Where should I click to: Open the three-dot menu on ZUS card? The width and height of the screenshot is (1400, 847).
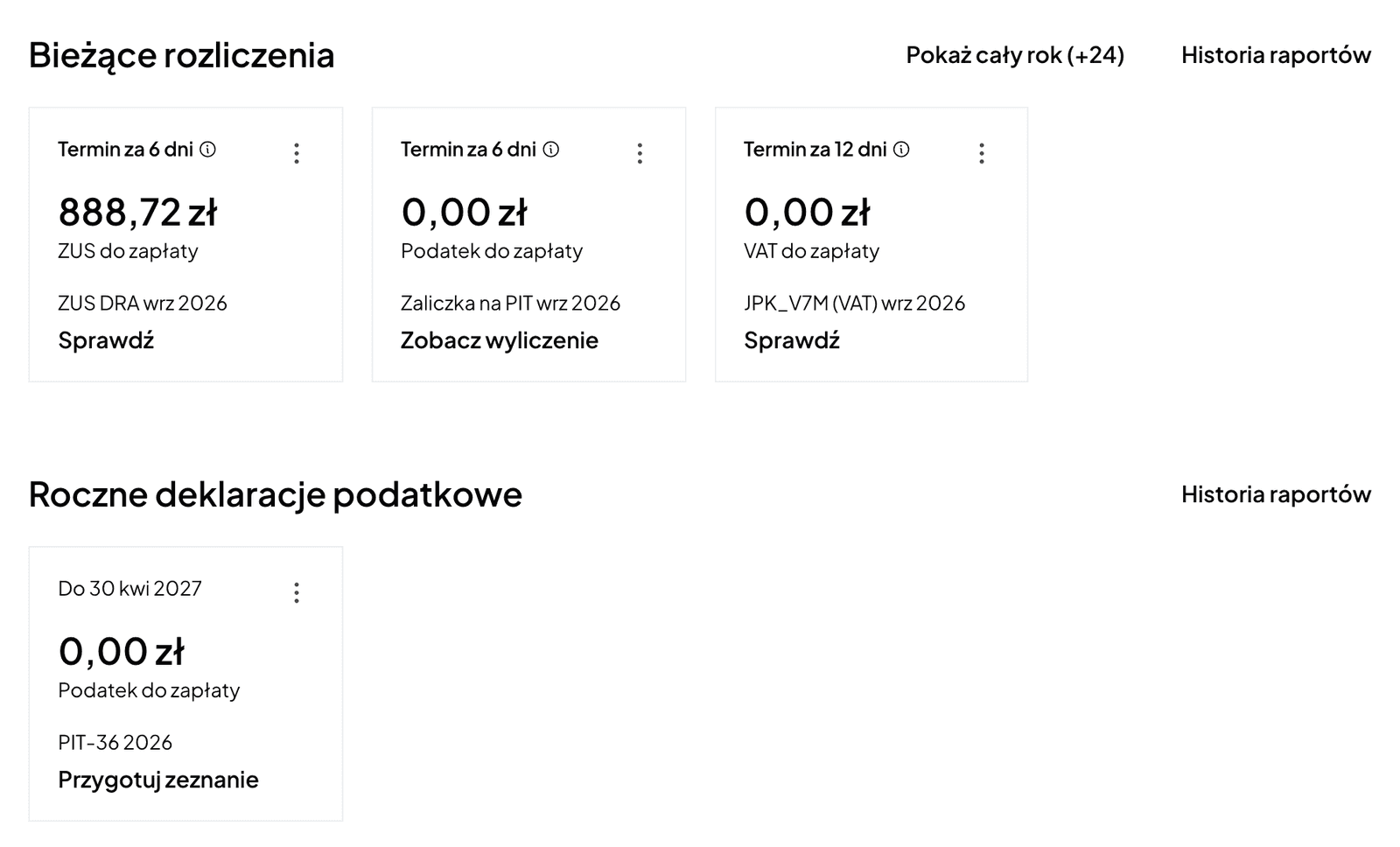(297, 153)
